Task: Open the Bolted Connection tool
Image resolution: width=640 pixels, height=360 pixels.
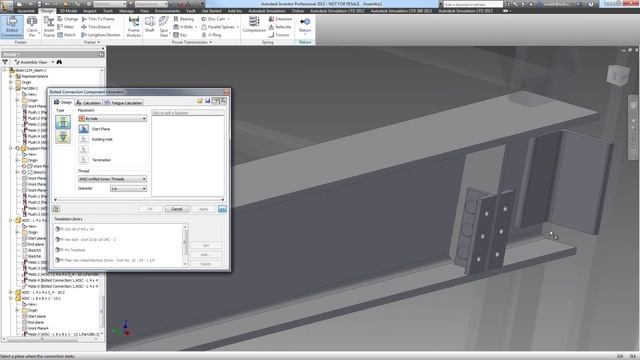Action: [12, 27]
